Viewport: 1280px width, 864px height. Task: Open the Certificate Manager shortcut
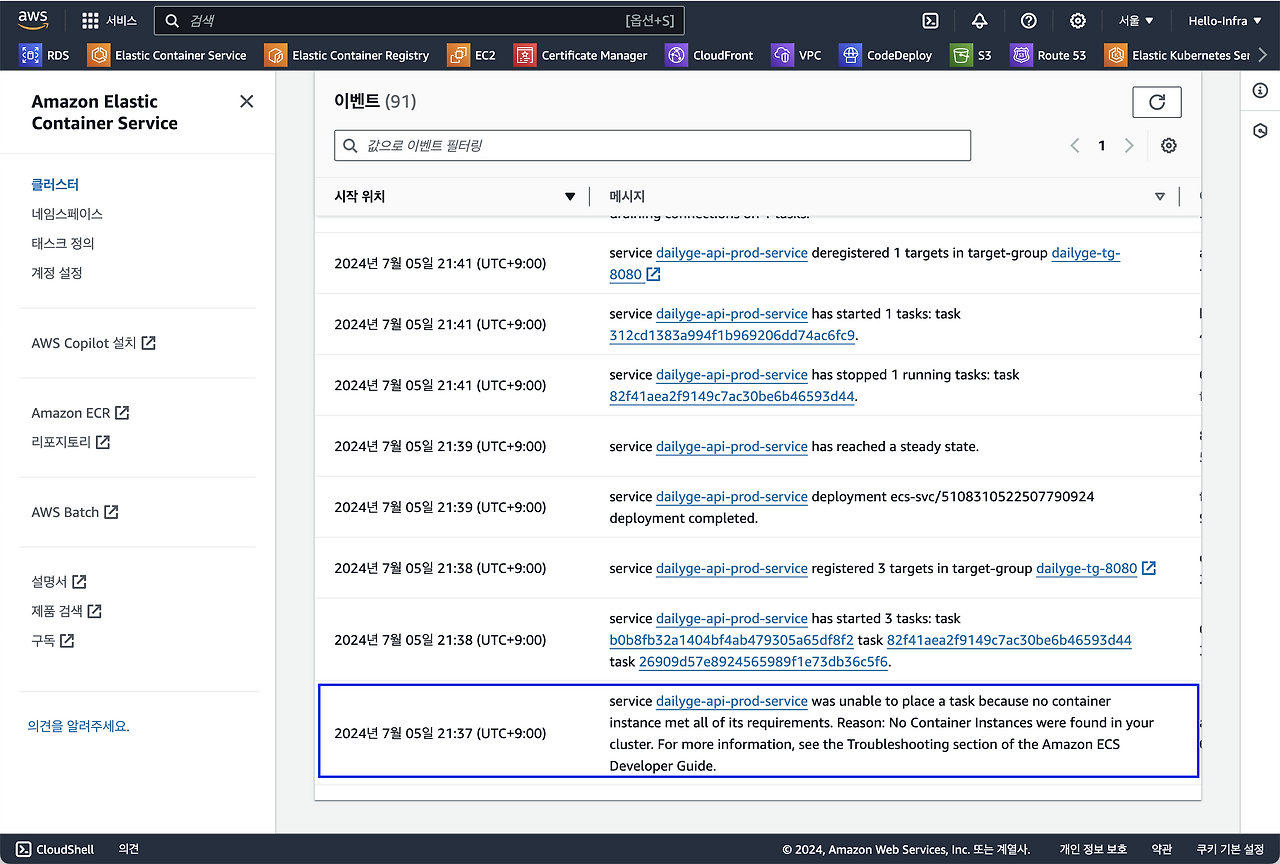581,55
